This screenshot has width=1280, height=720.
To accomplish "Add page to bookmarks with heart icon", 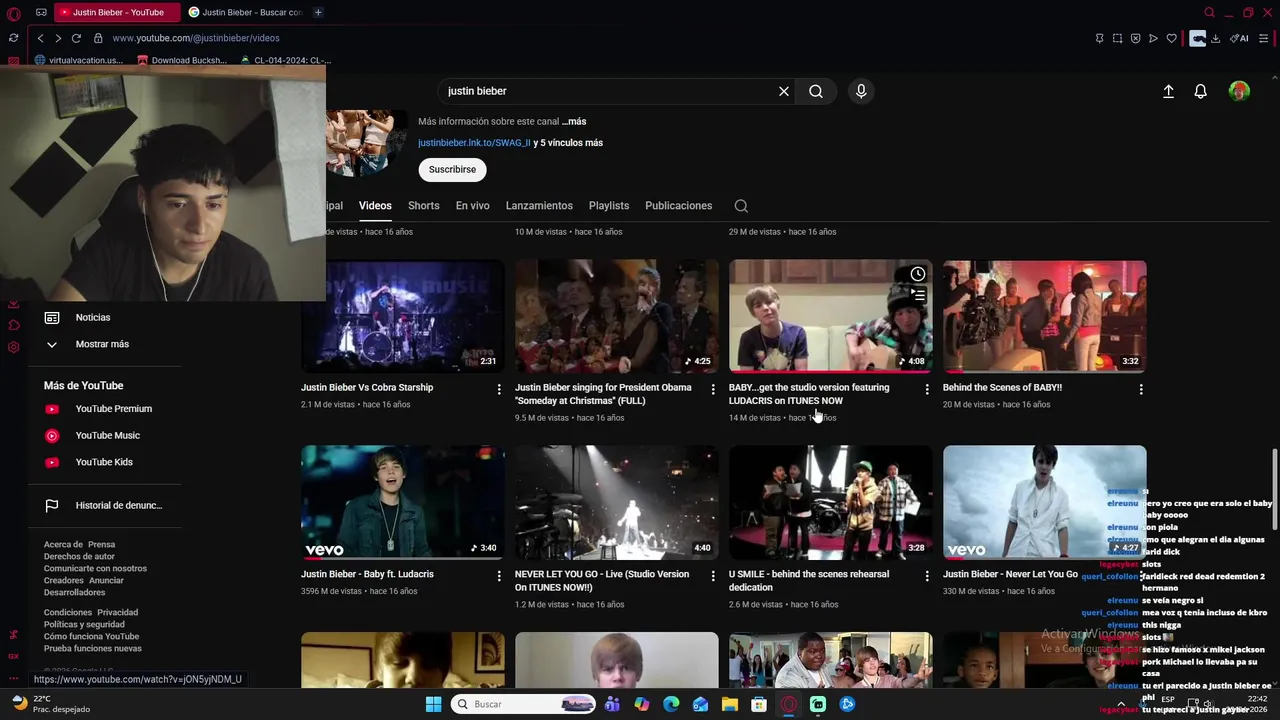I will (1171, 38).
